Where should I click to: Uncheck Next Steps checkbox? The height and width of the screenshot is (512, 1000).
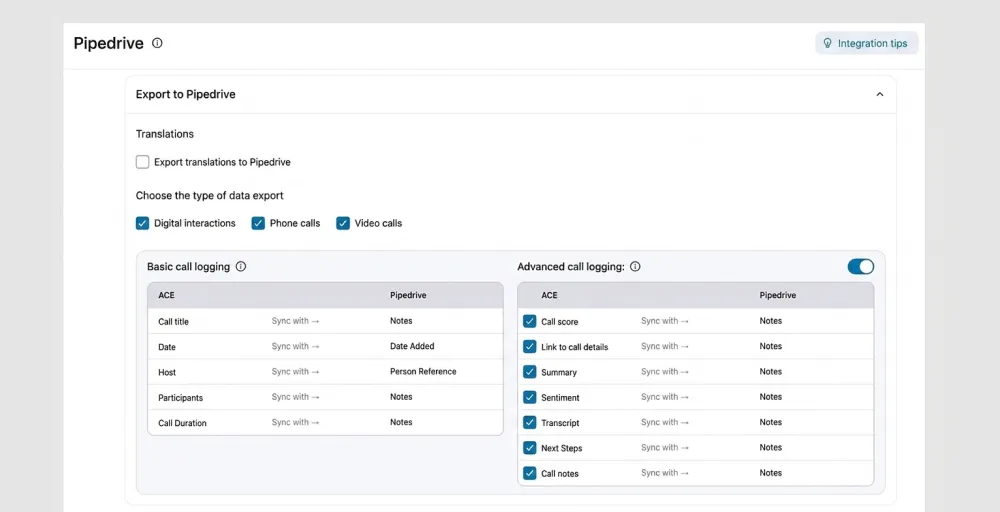tap(529, 448)
